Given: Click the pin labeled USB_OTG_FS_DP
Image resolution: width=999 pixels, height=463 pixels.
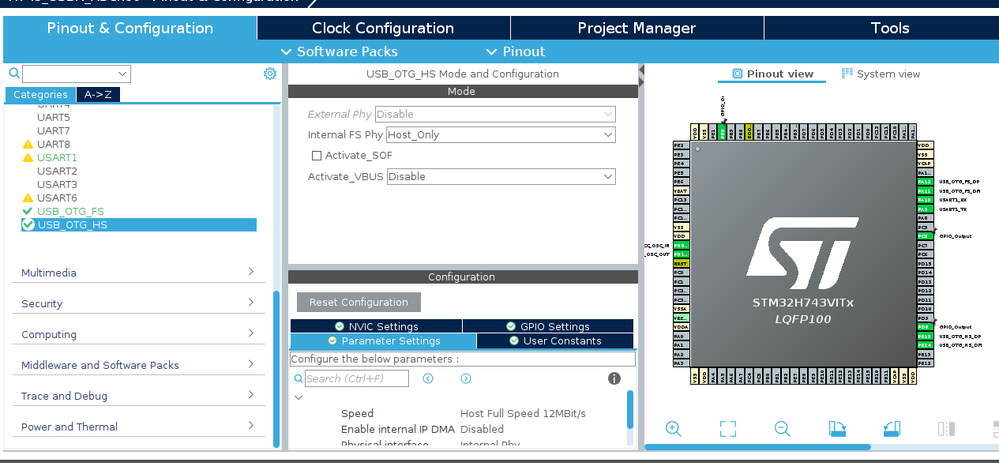Looking at the screenshot, I should 924,182.
